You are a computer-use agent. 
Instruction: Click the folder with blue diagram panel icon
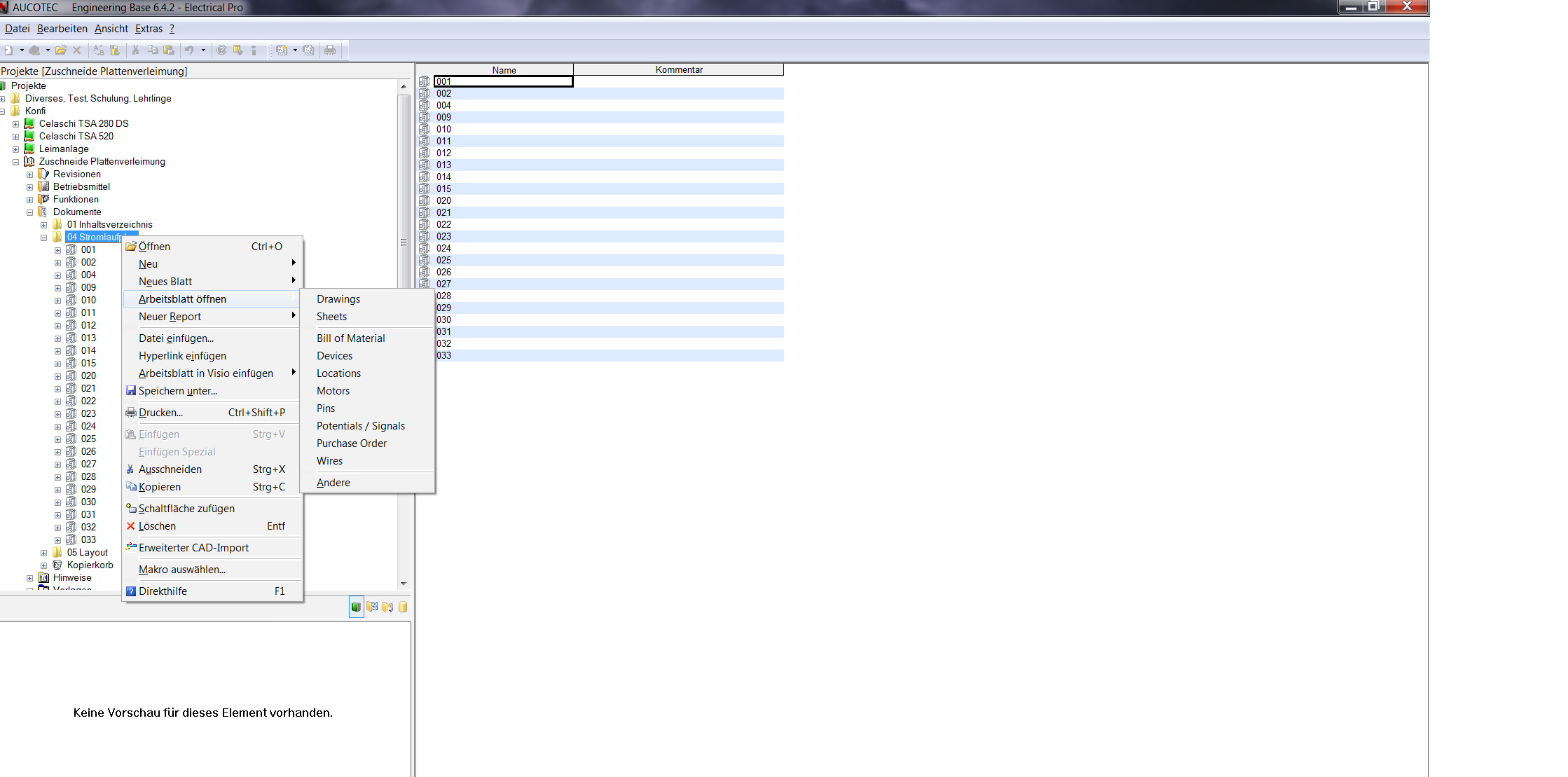tap(372, 607)
